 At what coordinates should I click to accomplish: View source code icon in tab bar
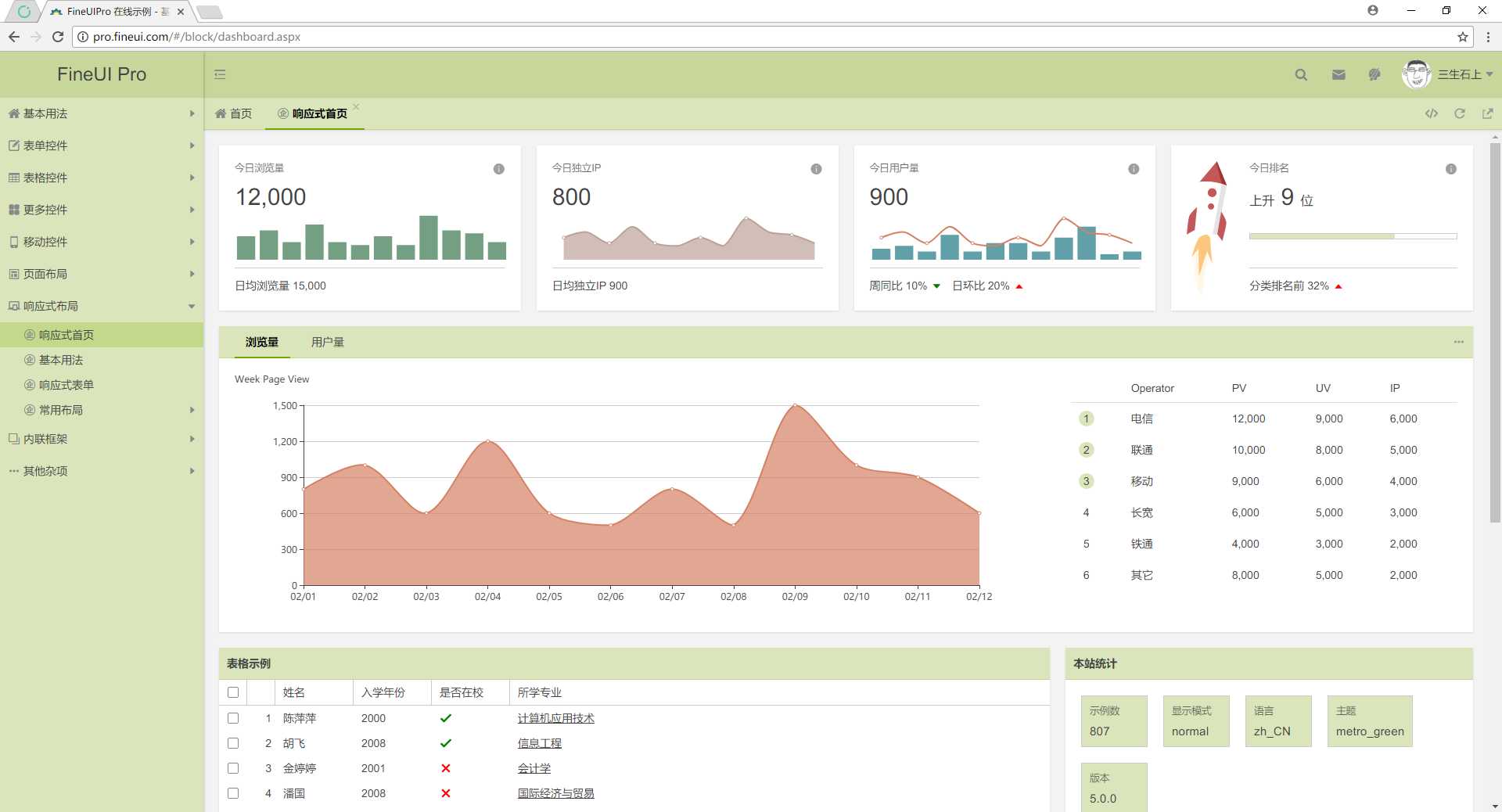click(1432, 113)
